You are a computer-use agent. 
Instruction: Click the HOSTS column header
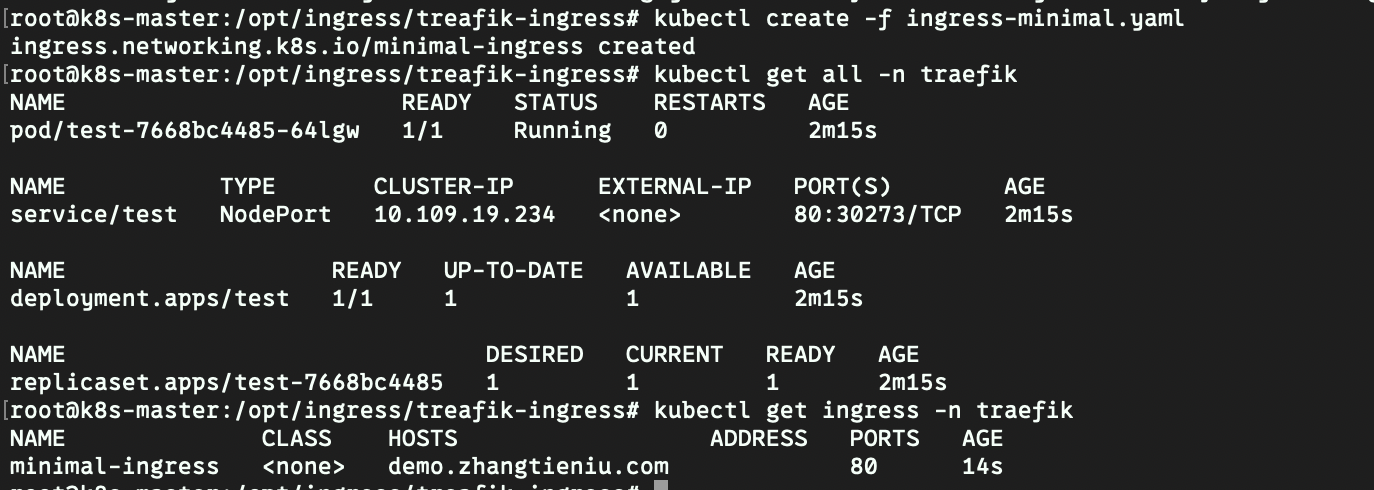click(422, 439)
